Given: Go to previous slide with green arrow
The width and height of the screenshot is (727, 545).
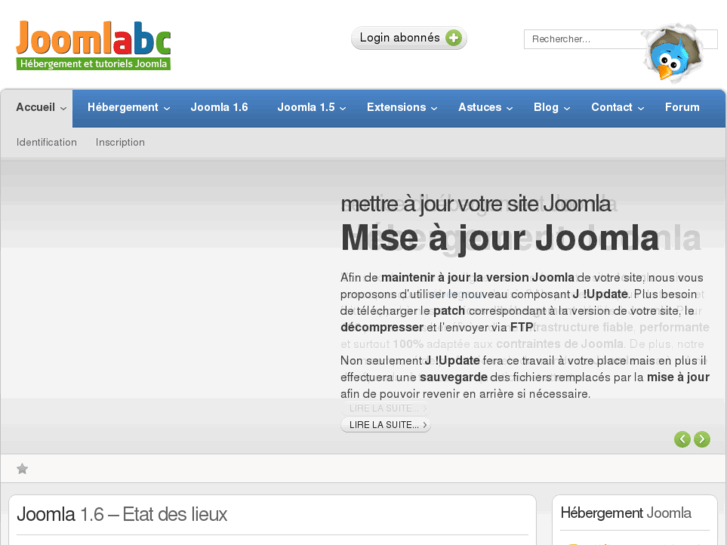Looking at the screenshot, I should point(682,439).
